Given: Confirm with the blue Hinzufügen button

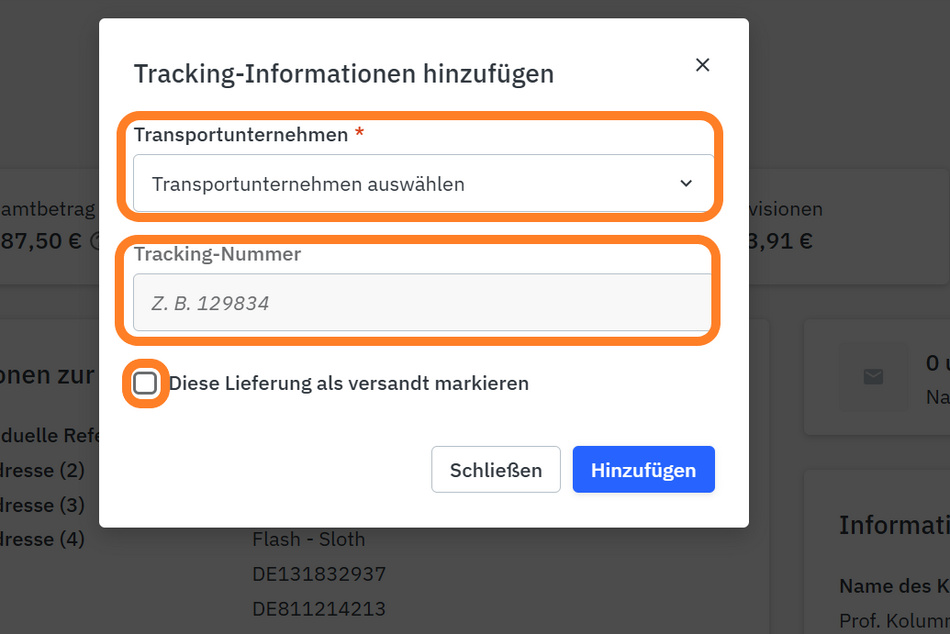Looking at the screenshot, I should 643,470.
